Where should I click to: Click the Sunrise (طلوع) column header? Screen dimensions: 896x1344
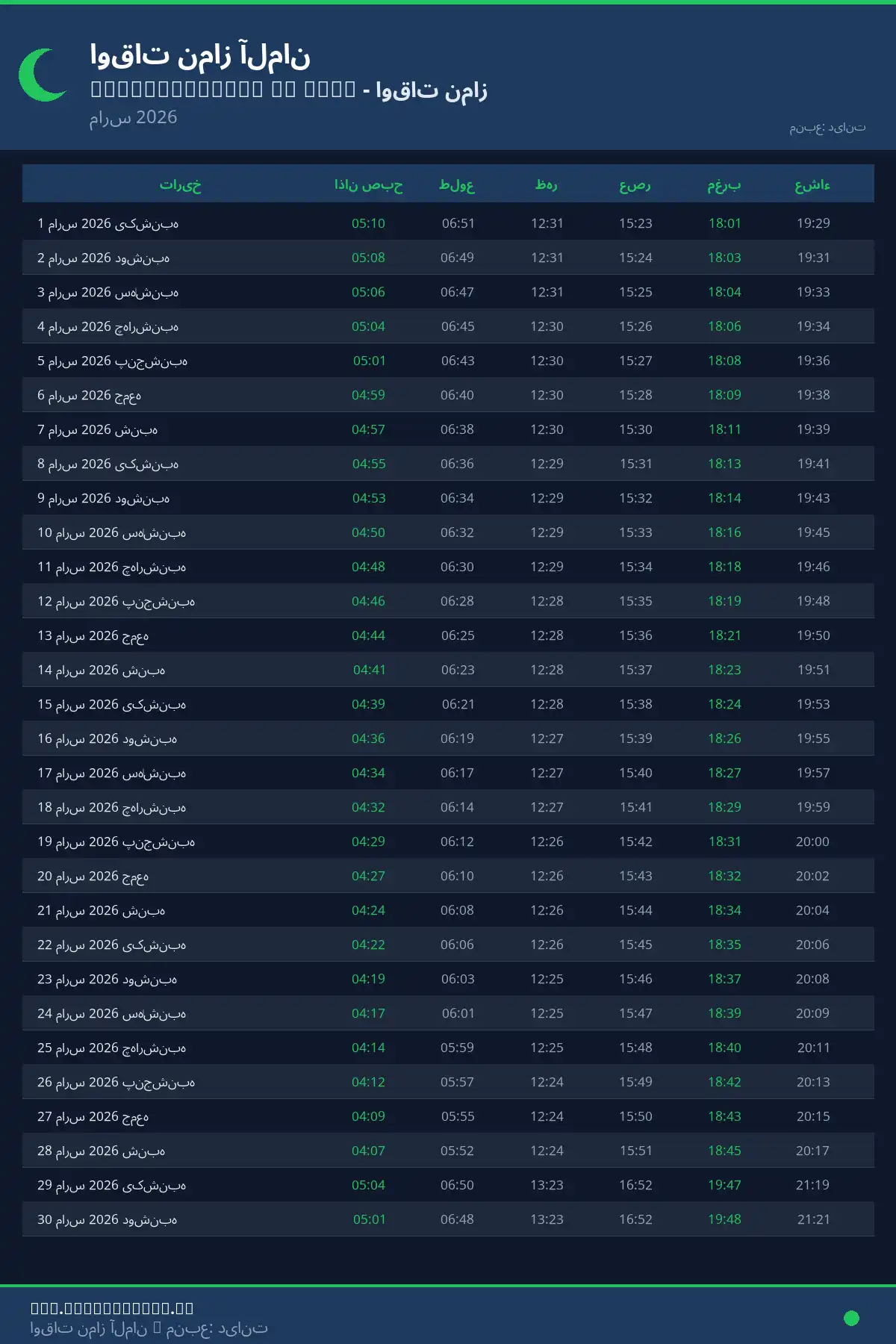click(457, 184)
